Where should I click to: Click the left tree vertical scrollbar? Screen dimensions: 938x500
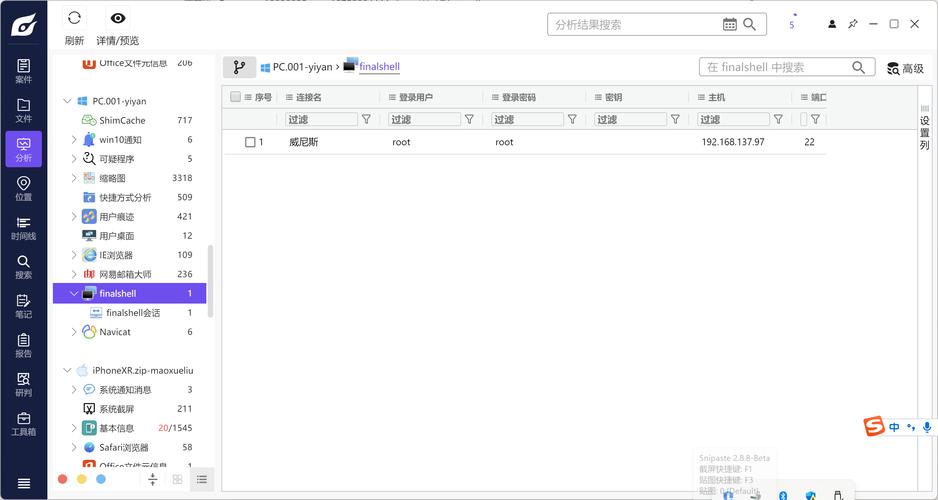[x=210, y=281]
